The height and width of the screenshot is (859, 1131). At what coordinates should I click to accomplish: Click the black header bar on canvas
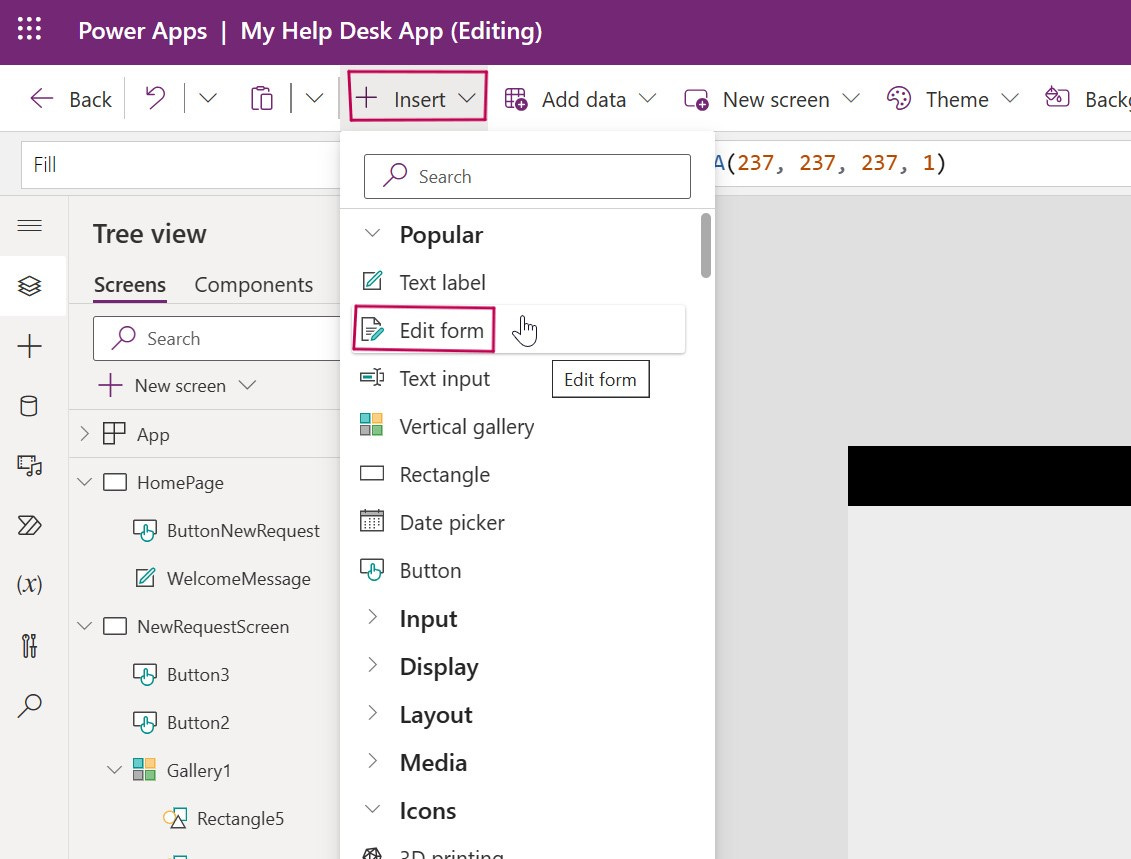tap(989, 476)
